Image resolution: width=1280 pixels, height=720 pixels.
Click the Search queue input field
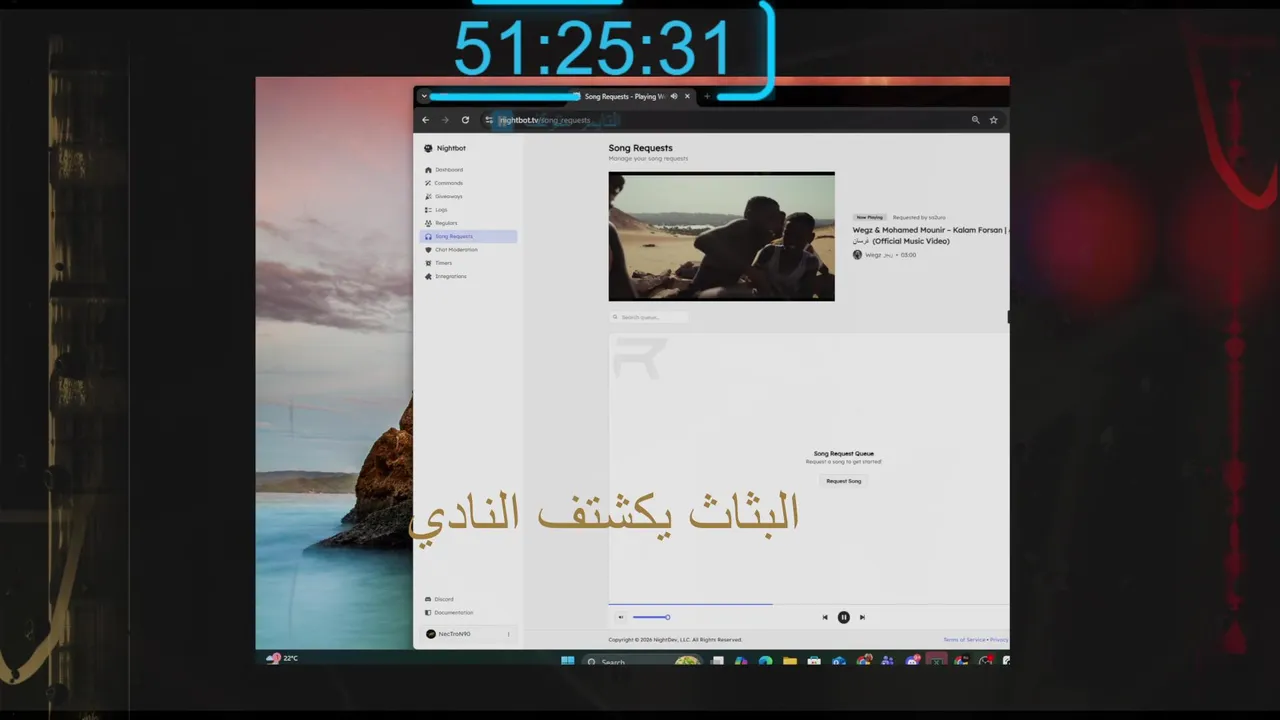(x=650, y=317)
